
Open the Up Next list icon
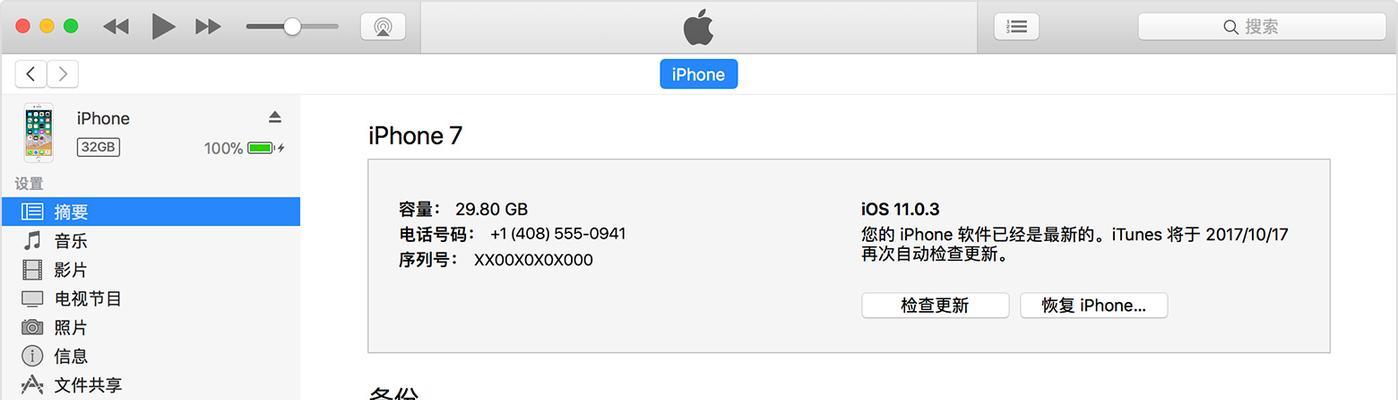coord(1016,26)
